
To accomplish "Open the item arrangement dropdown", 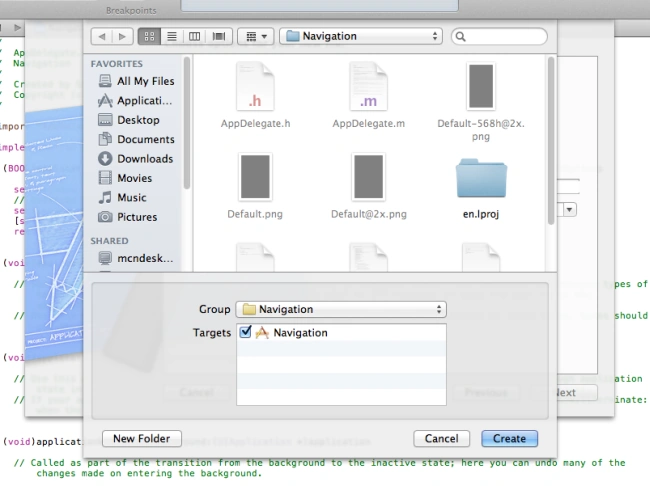I will coord(255,36).
